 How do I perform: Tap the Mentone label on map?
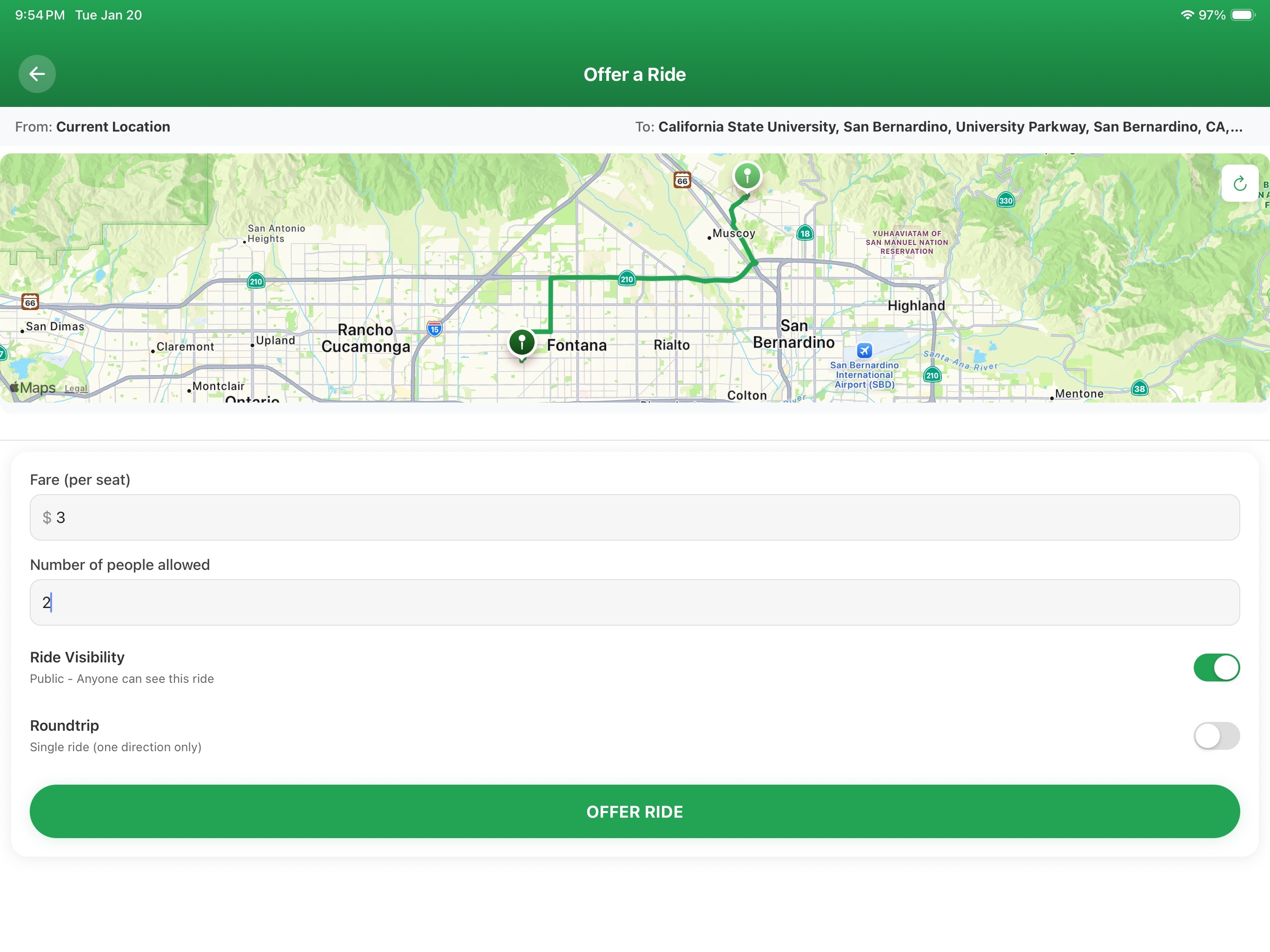[x=1079, y=394]
